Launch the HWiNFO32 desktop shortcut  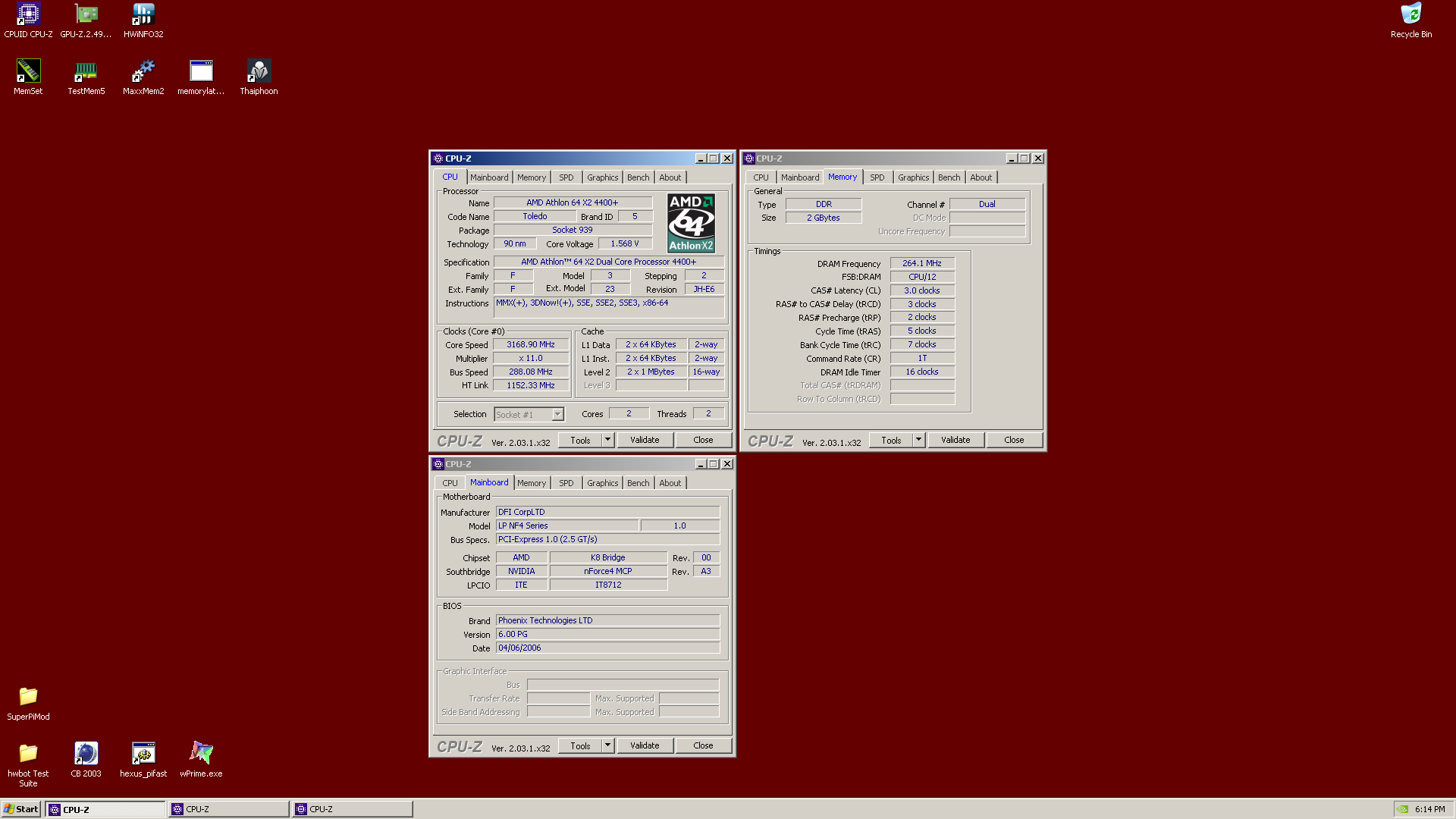click(x=143, y=20)
